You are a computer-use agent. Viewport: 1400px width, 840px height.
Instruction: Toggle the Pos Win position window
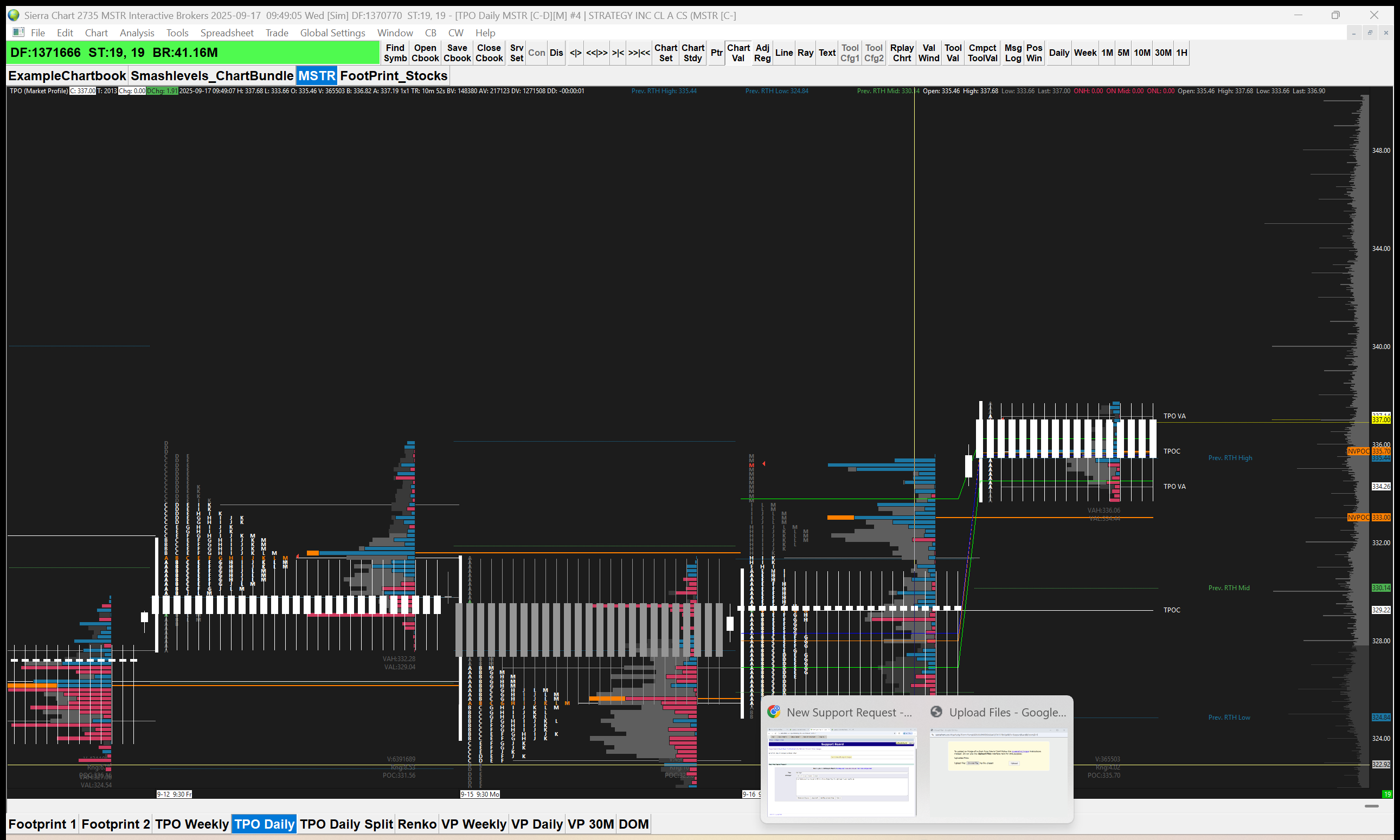[1033, 53]
